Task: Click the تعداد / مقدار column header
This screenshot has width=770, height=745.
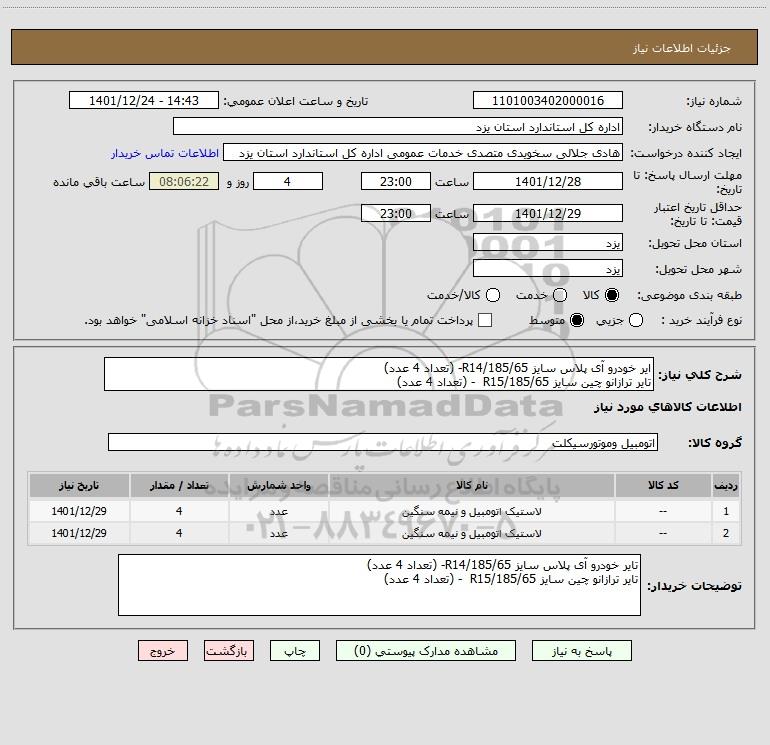Action: (179, 486)
